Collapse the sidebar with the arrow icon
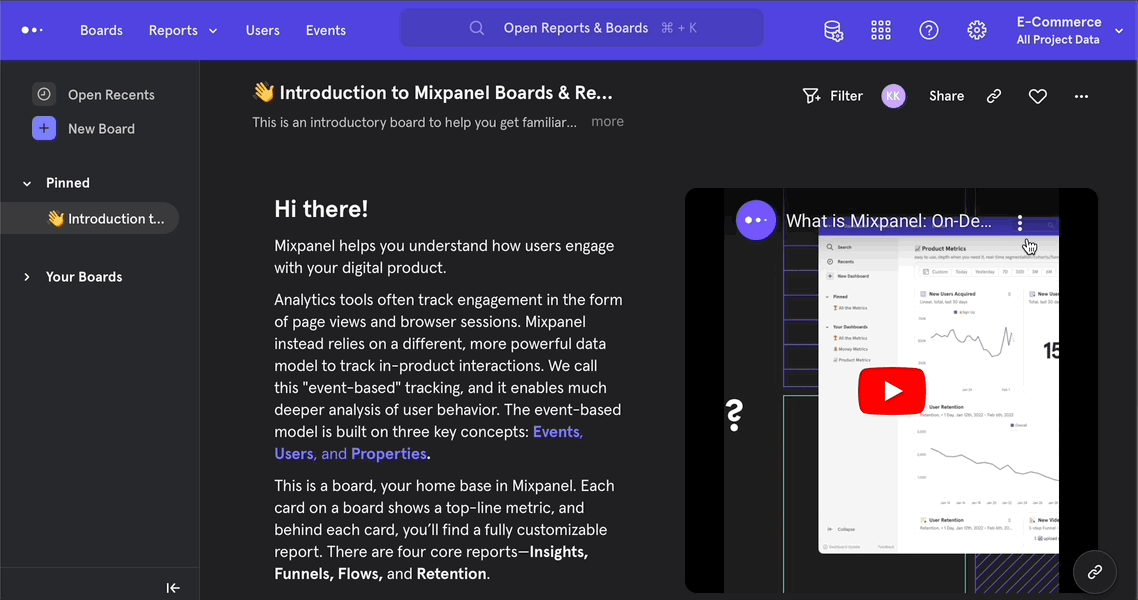1138x600 pixels. click(173, 588)
